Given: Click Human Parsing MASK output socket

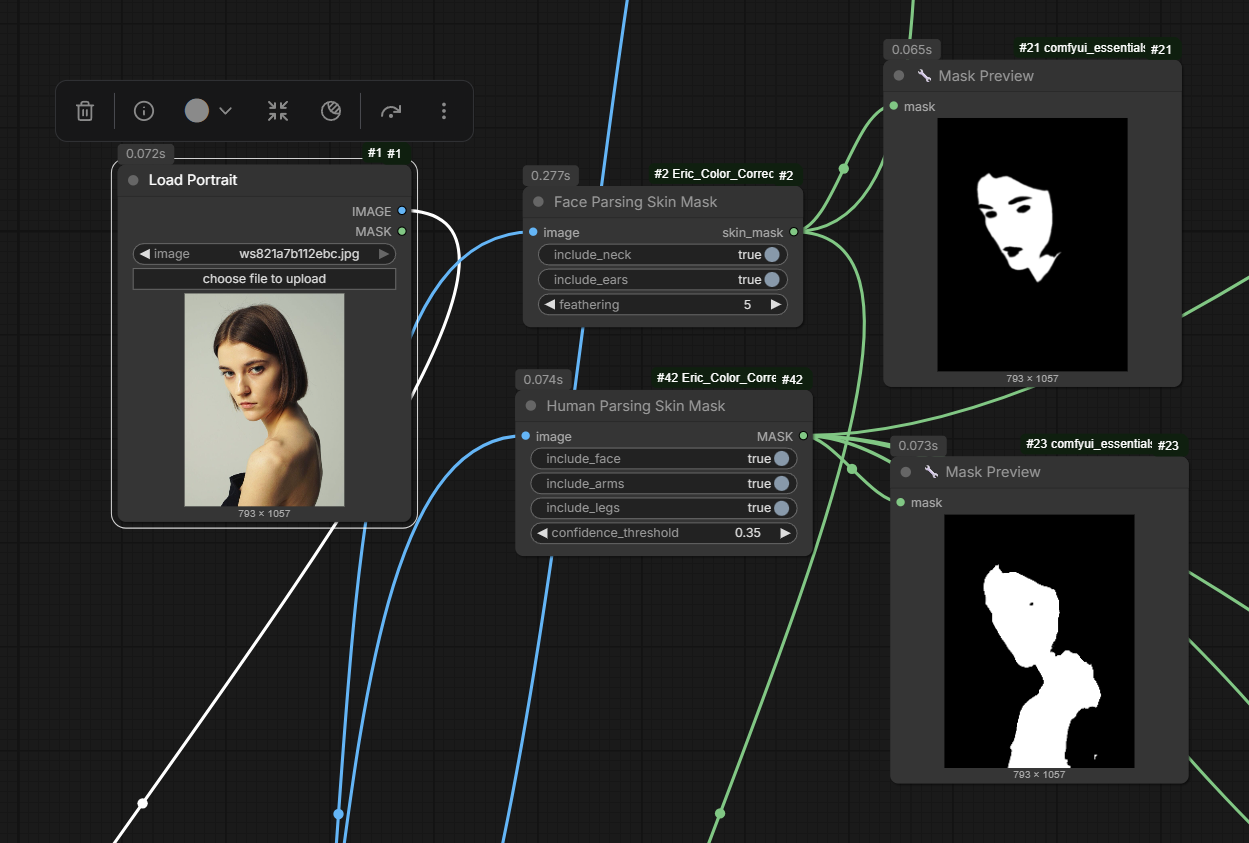Looking at the screenshot, I should pyautogui.click(x=803, y=436).
